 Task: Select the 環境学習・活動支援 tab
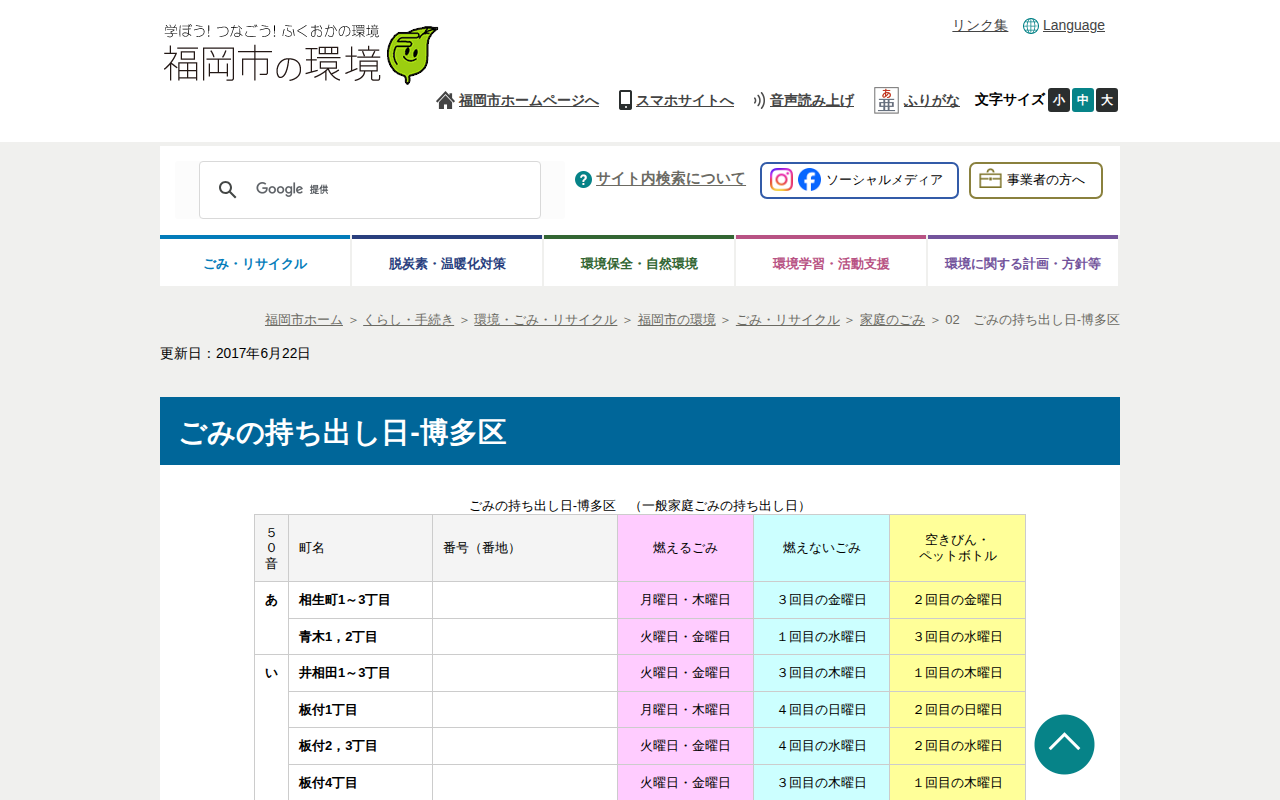pyautogui.click(x=831, y=263)
